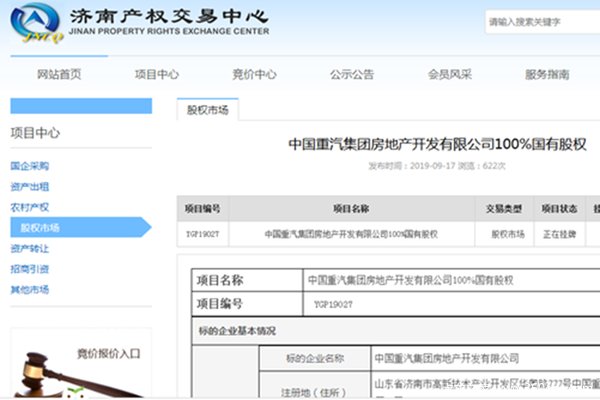Open 服务指南 in the navigation bar
600x400 pixels.
click(x=547, y=74)
